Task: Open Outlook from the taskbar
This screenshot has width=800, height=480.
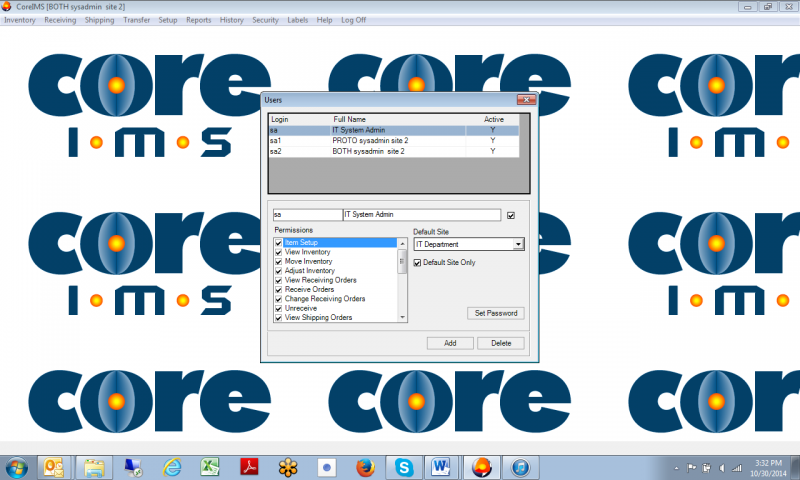Action: pos(54,467)
